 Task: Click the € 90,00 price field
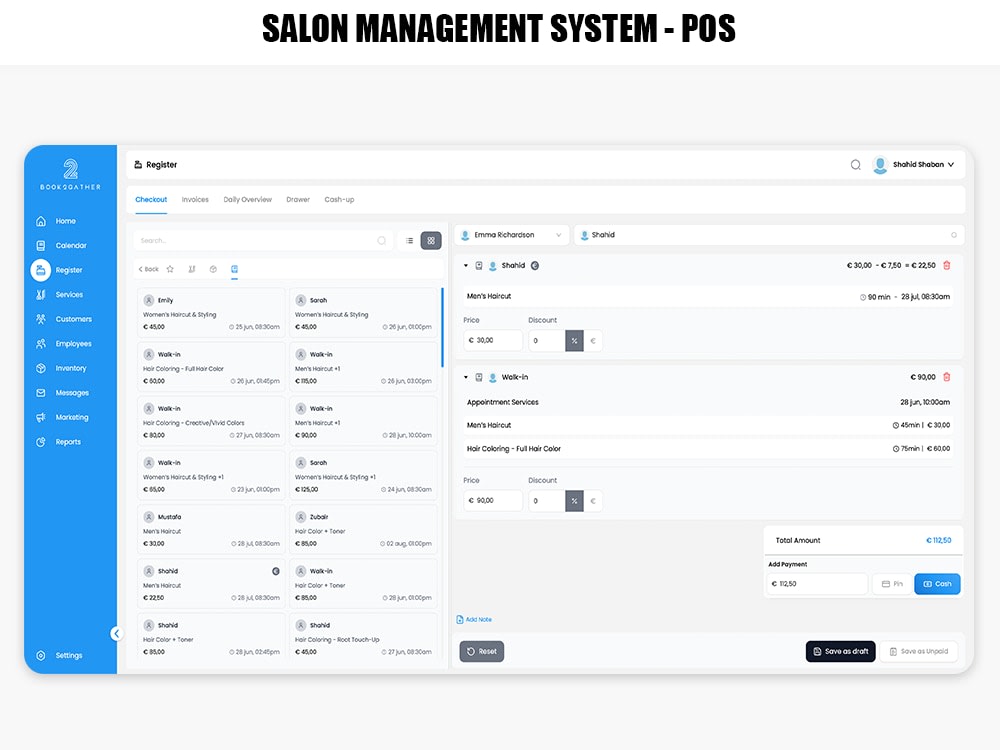pyautogui.click(x=493, y=501)
